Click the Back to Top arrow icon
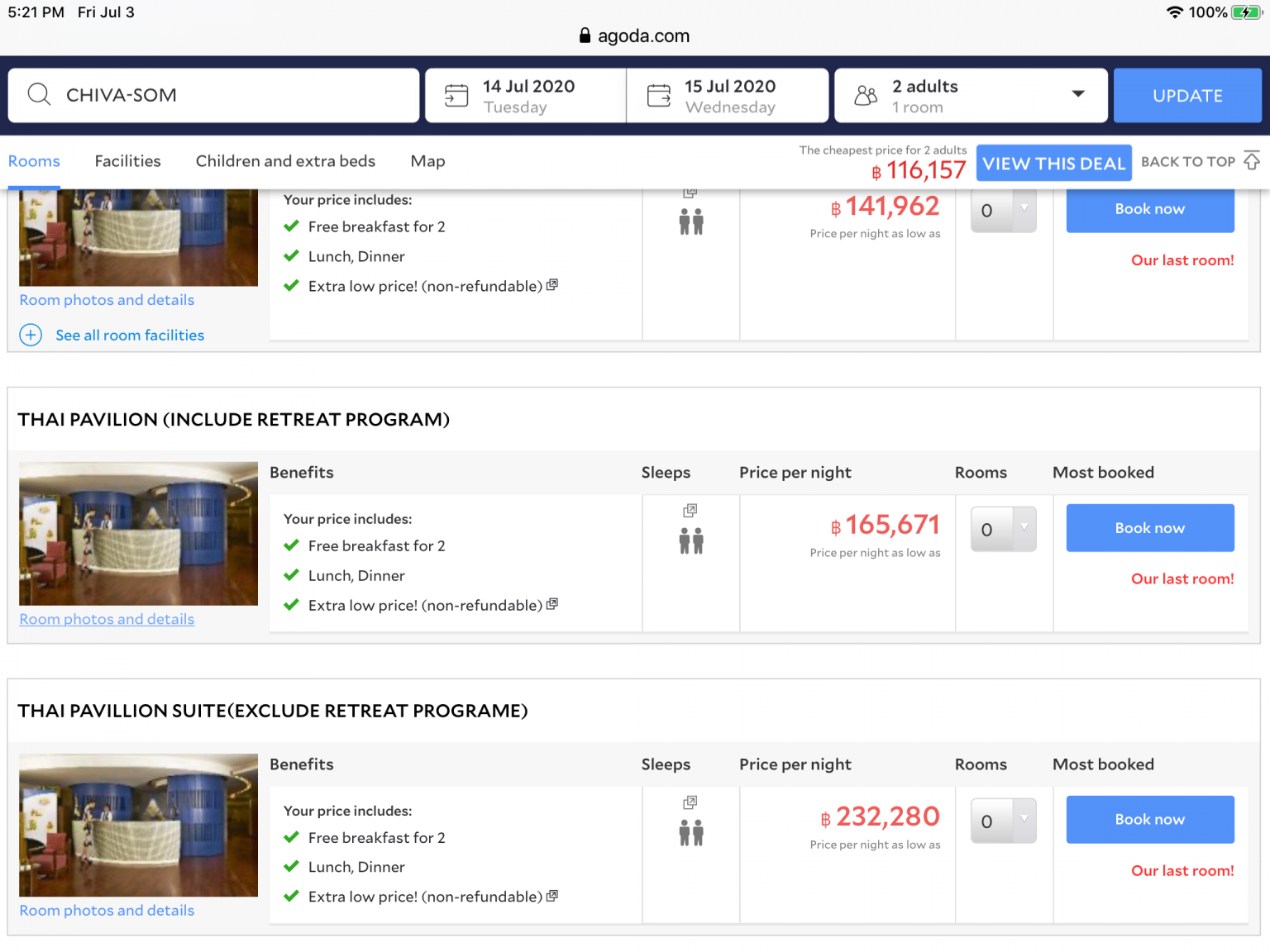1270x952 pixels. pos(1252,160)
